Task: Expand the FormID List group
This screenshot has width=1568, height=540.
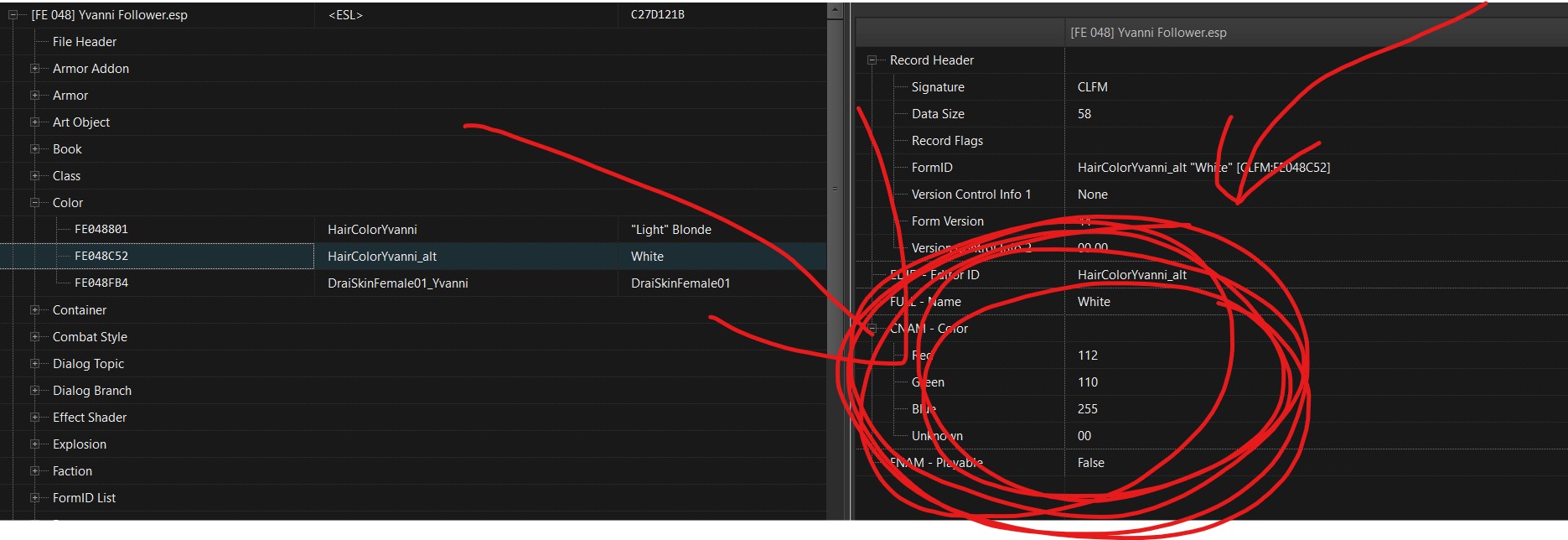Action: pos(35,498)
